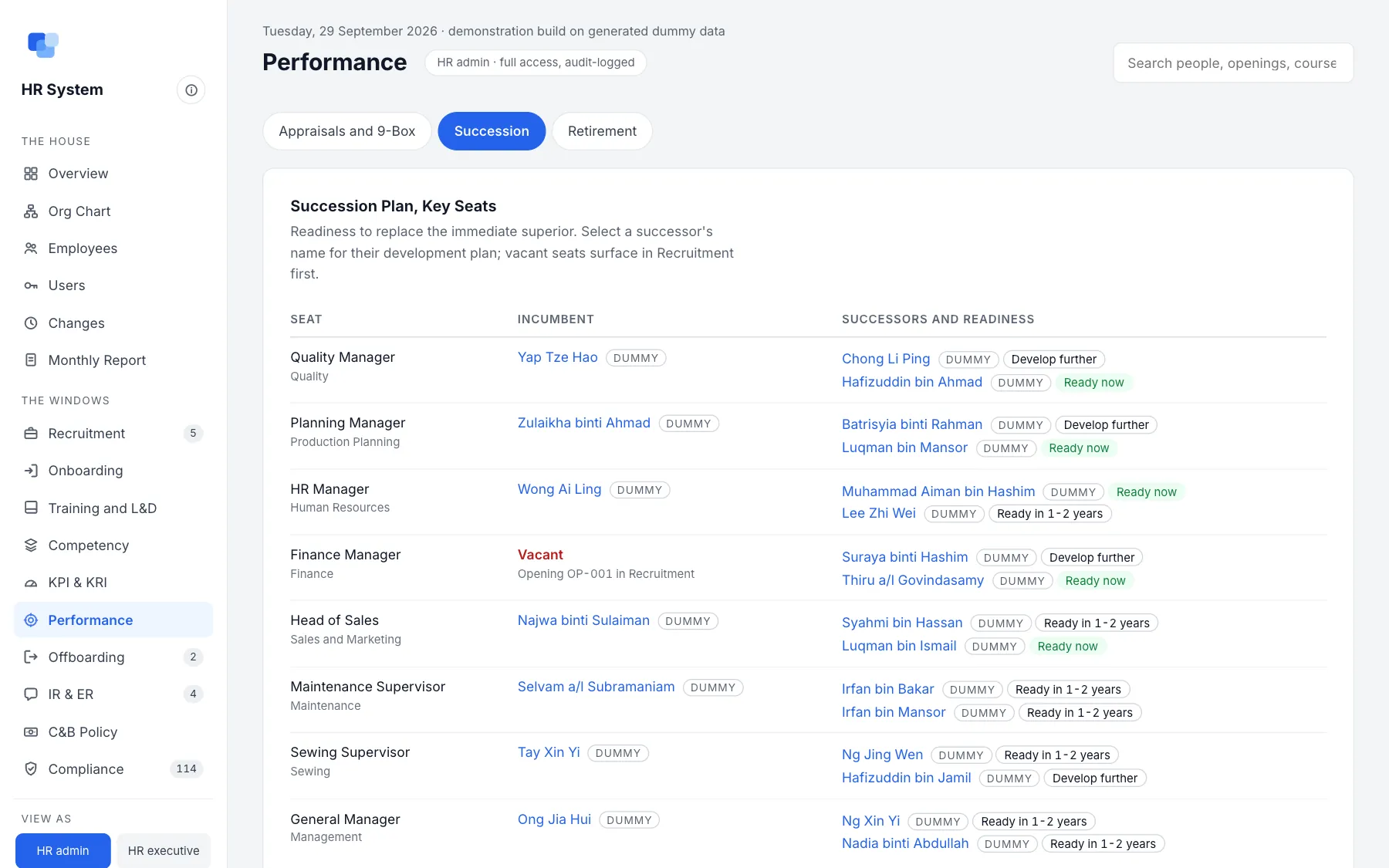Open incumbent Ong Jia Hui's profile
Viewport: 1389px width, 868px height.
click(x=554, y=819)
